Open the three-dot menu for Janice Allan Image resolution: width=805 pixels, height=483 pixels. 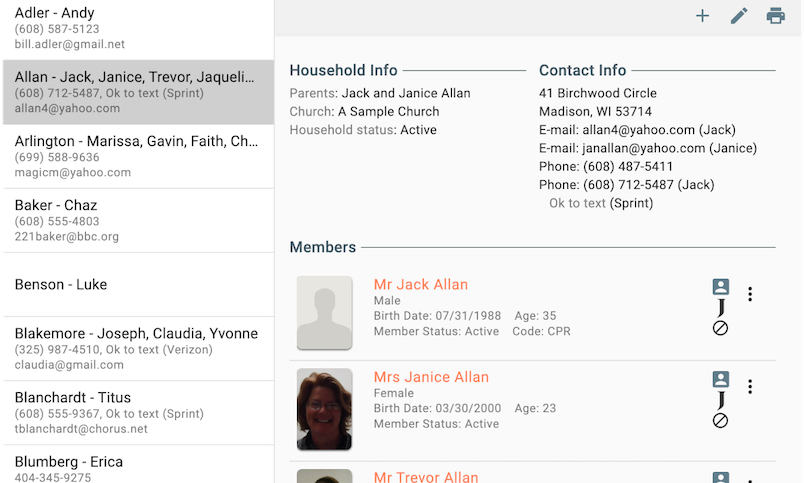coord(750,386)
